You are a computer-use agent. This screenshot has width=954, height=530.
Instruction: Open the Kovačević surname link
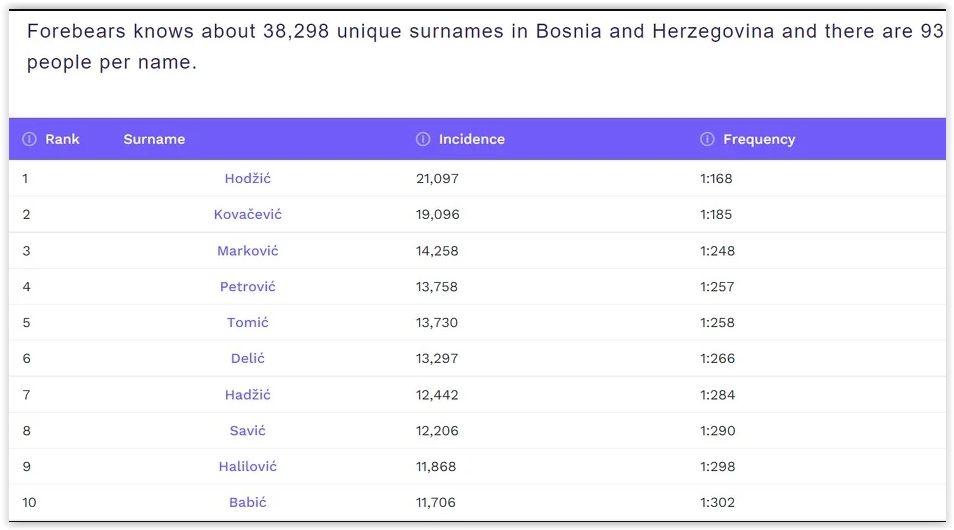point(248,214)
